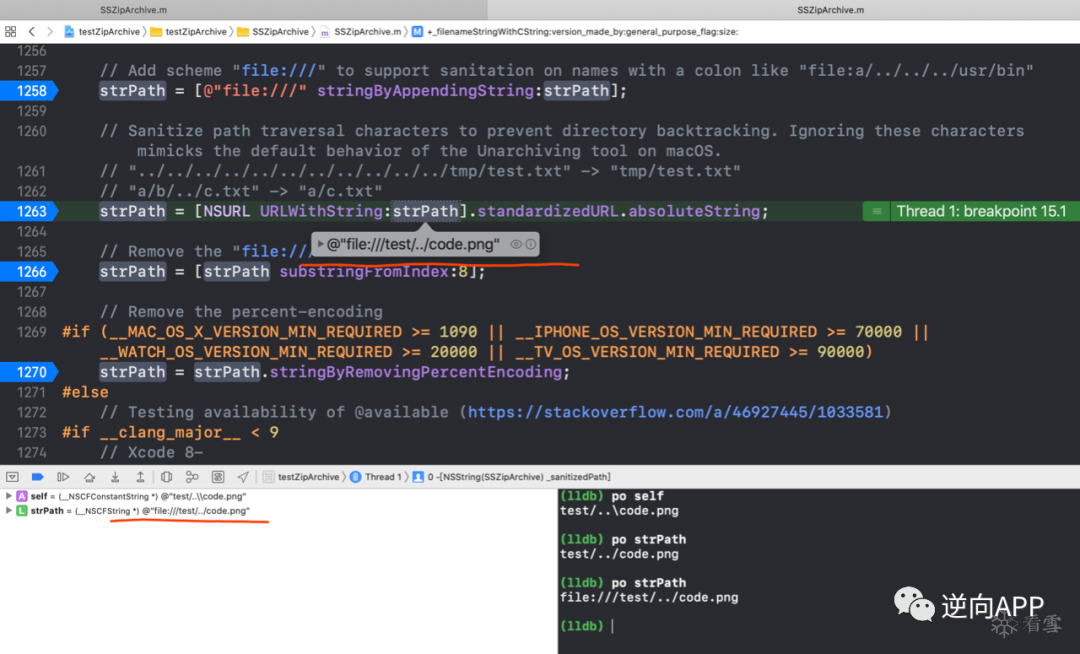Image resolution: width=1080 pixels, height=654 pixels.
Task: Deactivate breakpoints in debug bar
Action: coord(38,476)
